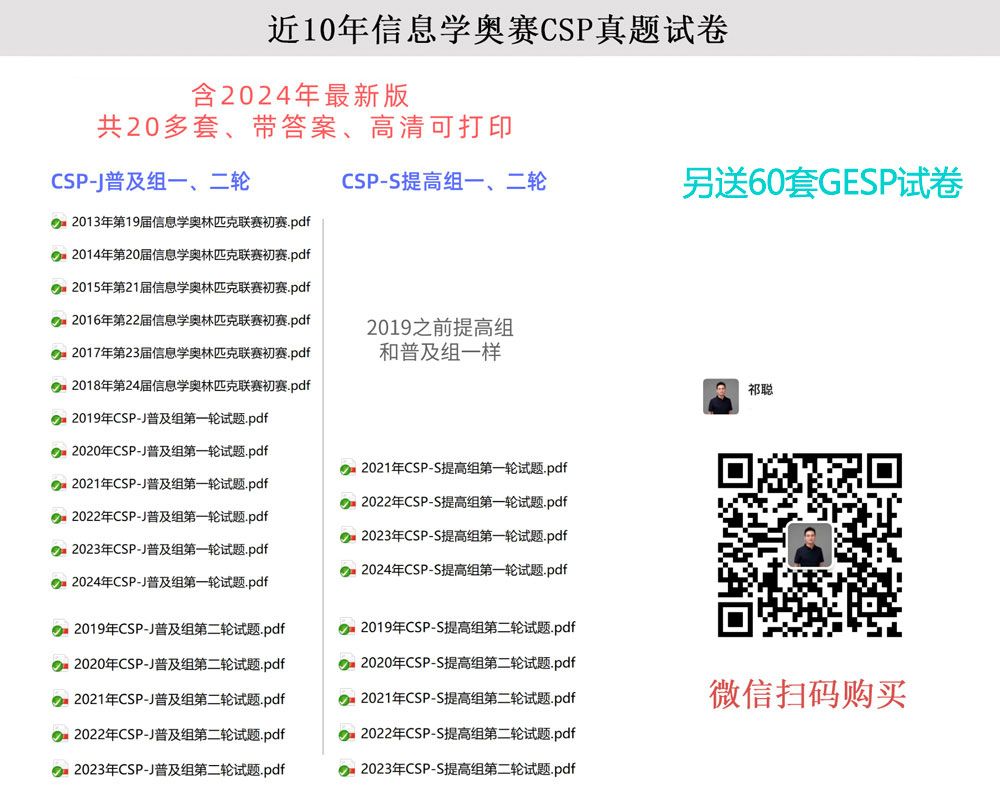The image size is (1000, 788).
Task: Click file name 2019年CSP-J普及组第二轮试题.pdf
Action: click(179, 629)
